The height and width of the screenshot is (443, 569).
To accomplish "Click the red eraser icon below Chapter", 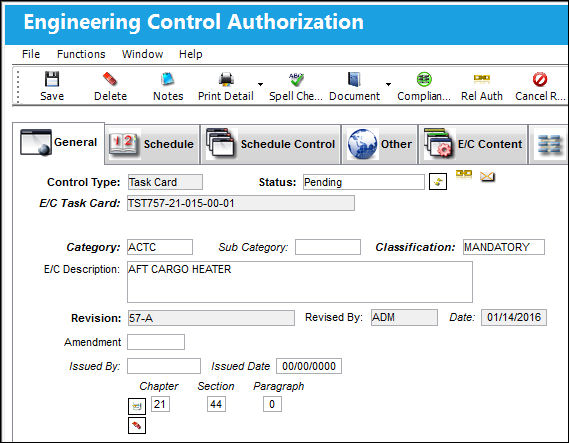I will click(137, 425).
